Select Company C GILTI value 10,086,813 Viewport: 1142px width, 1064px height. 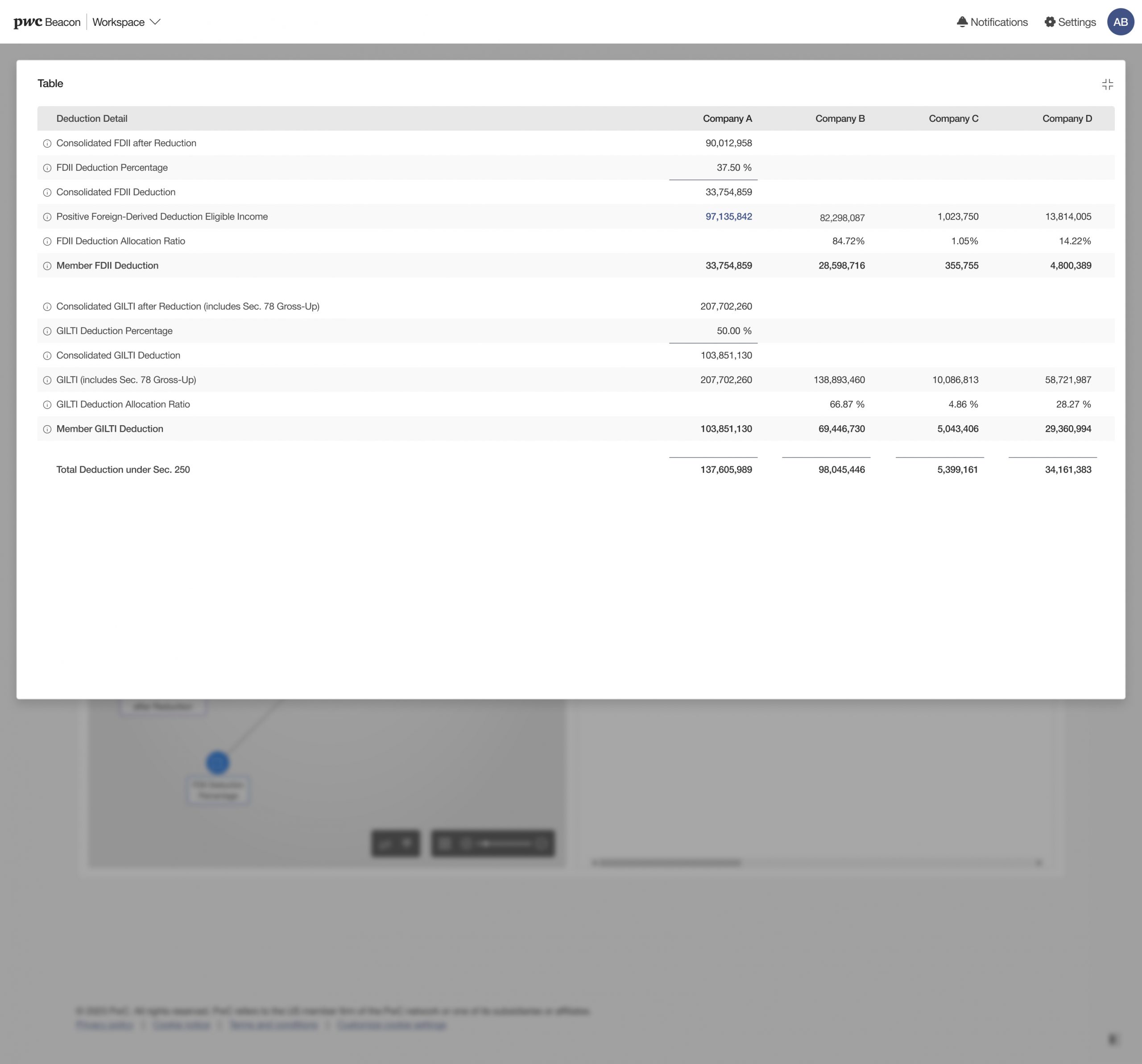[955, 380]
